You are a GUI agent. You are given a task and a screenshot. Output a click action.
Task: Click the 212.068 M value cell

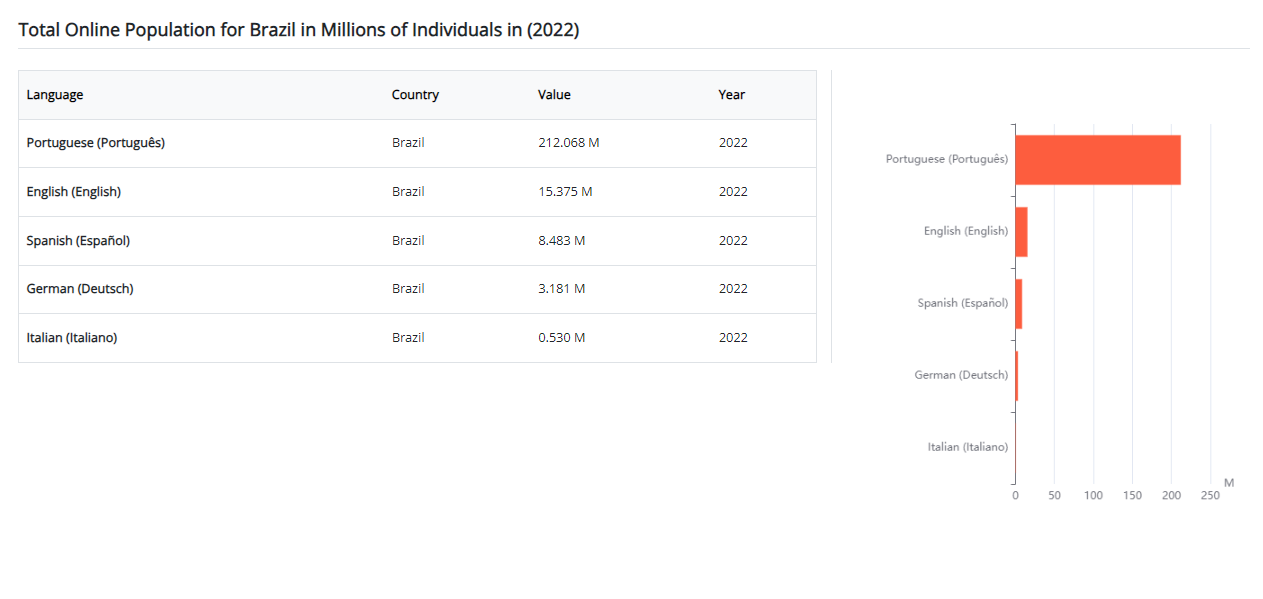click(x=568, y=143)
